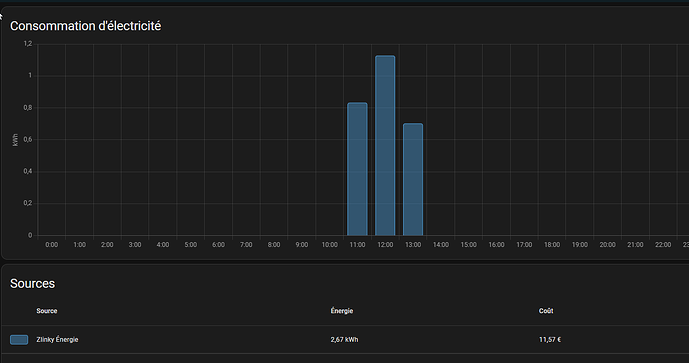The height and width of the screenshot is (363, 689).
Task: Select the 12:00 tallest bar
Action: [x=385, y=145]
